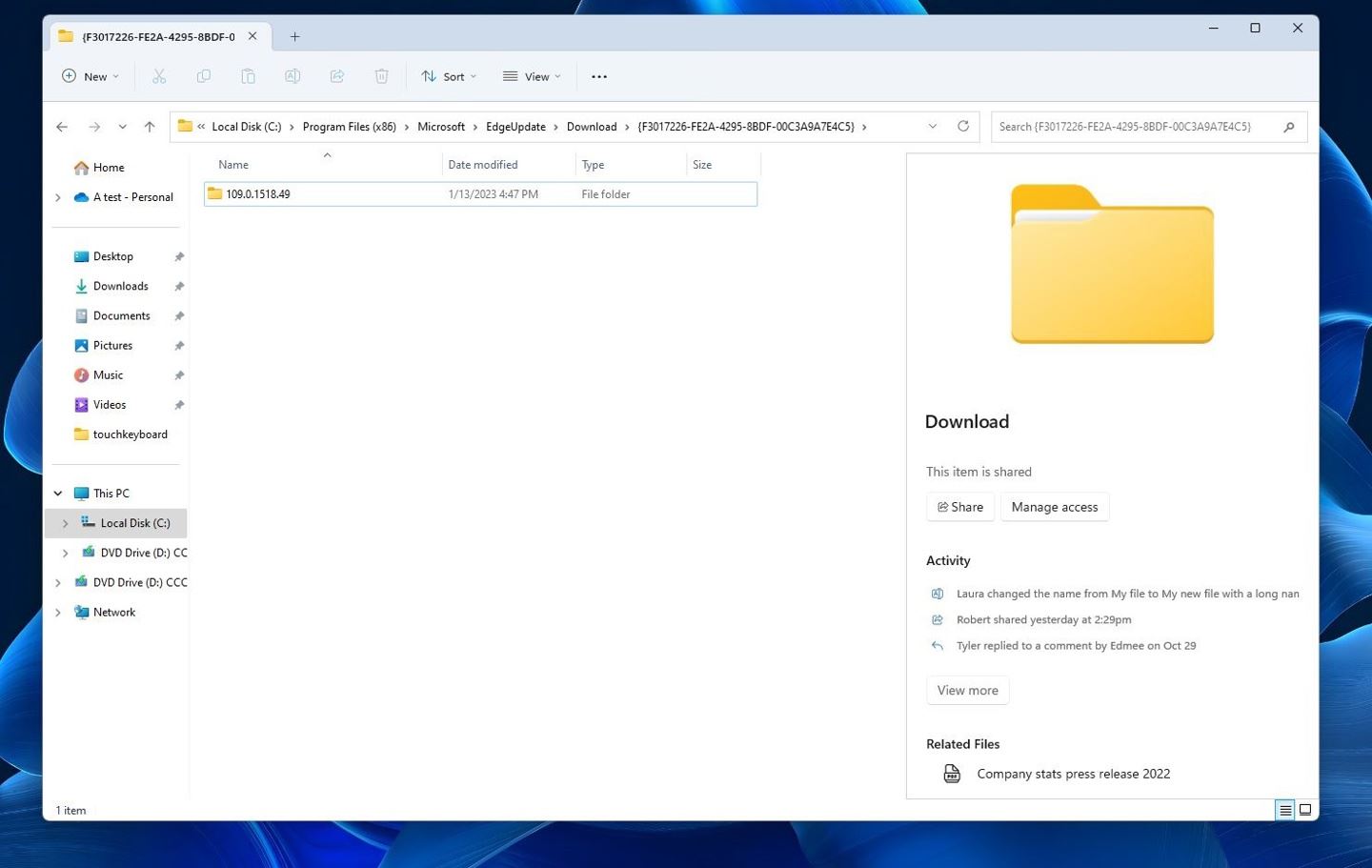Select EdgeUpdate in the breadcrumb path
Screen dimensions: 1372x868
point(515,127)
